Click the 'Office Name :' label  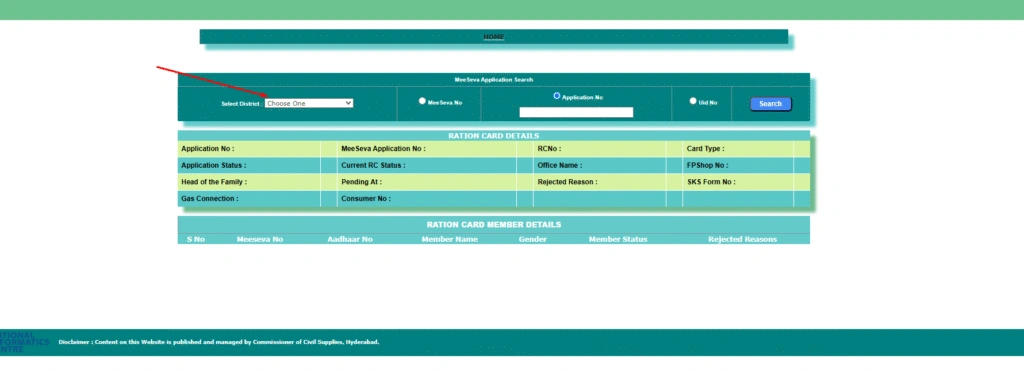click(x=560, y=165)
